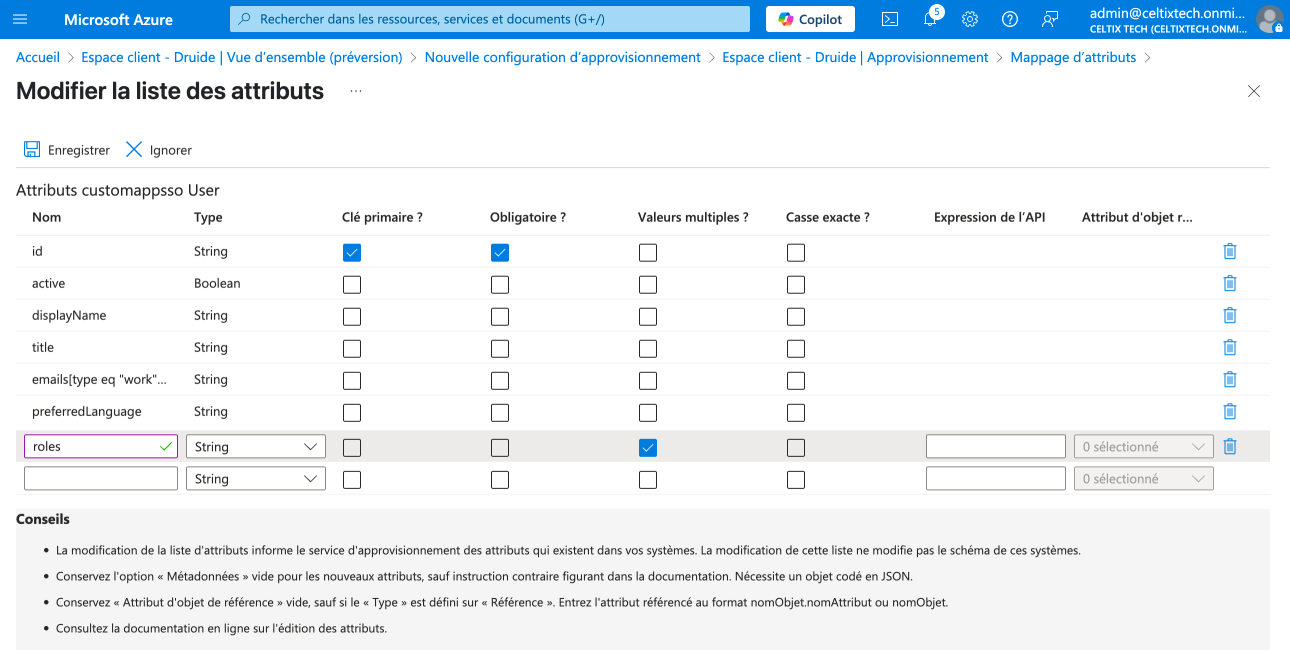The height and width of the screenshot is (650, 1290).
Task: Open the Azure portal hamburger menu
Action: click(x=20, y=20)
